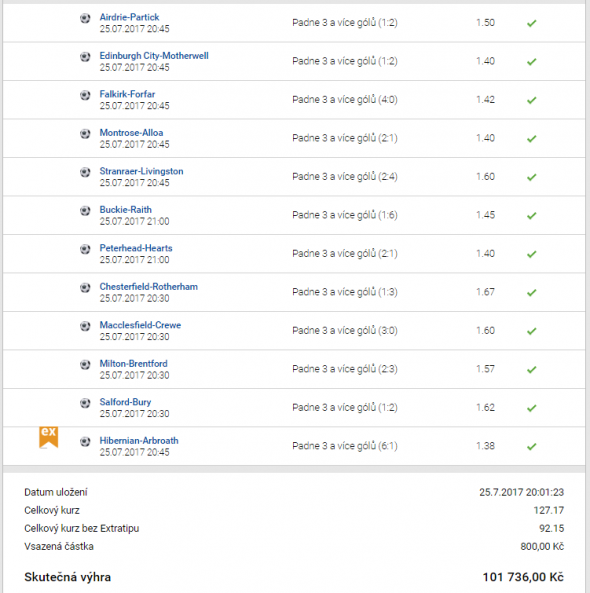Click the green checkmark for Hibernian-Arbroath
The height and width of the screenshot is (593, 590).
[x=531, y=447]
